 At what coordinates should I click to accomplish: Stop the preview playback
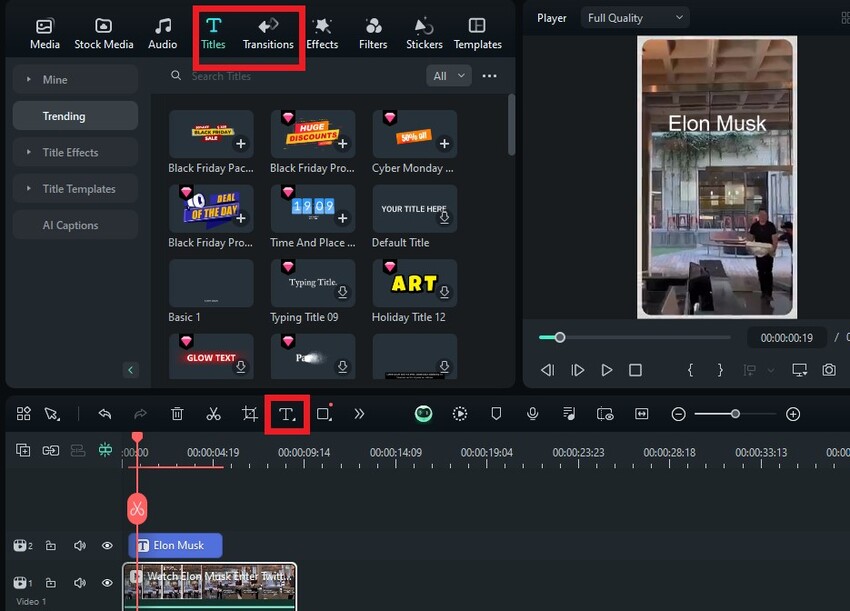(x=635, y=370)
